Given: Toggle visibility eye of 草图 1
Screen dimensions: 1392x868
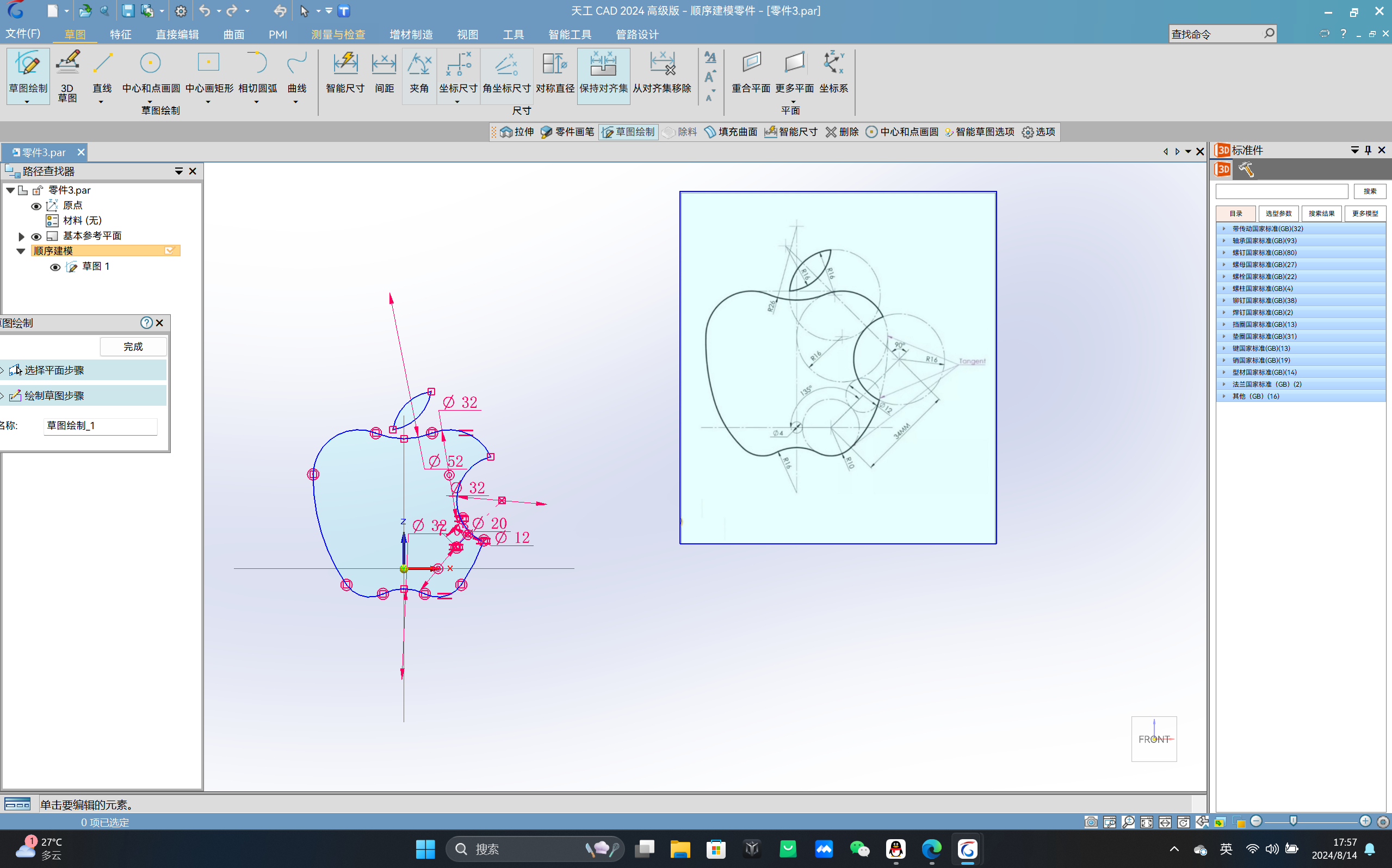Looking at the screenshot, I should [55, 267].
